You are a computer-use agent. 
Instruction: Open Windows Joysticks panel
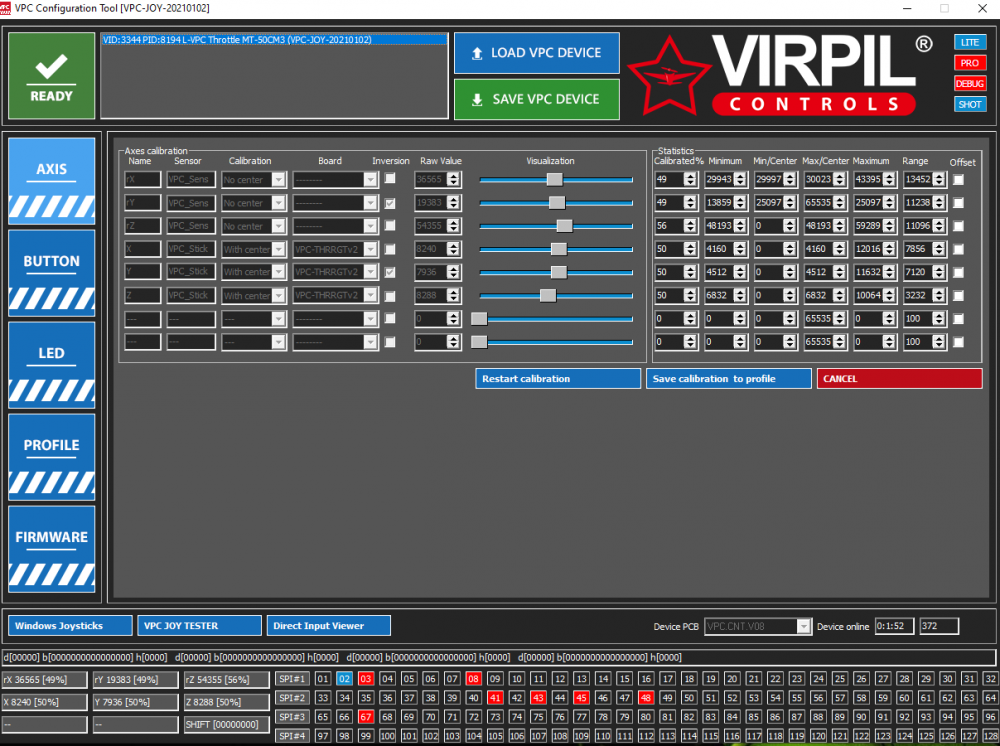pyautogui.click(x=70, y=625)
